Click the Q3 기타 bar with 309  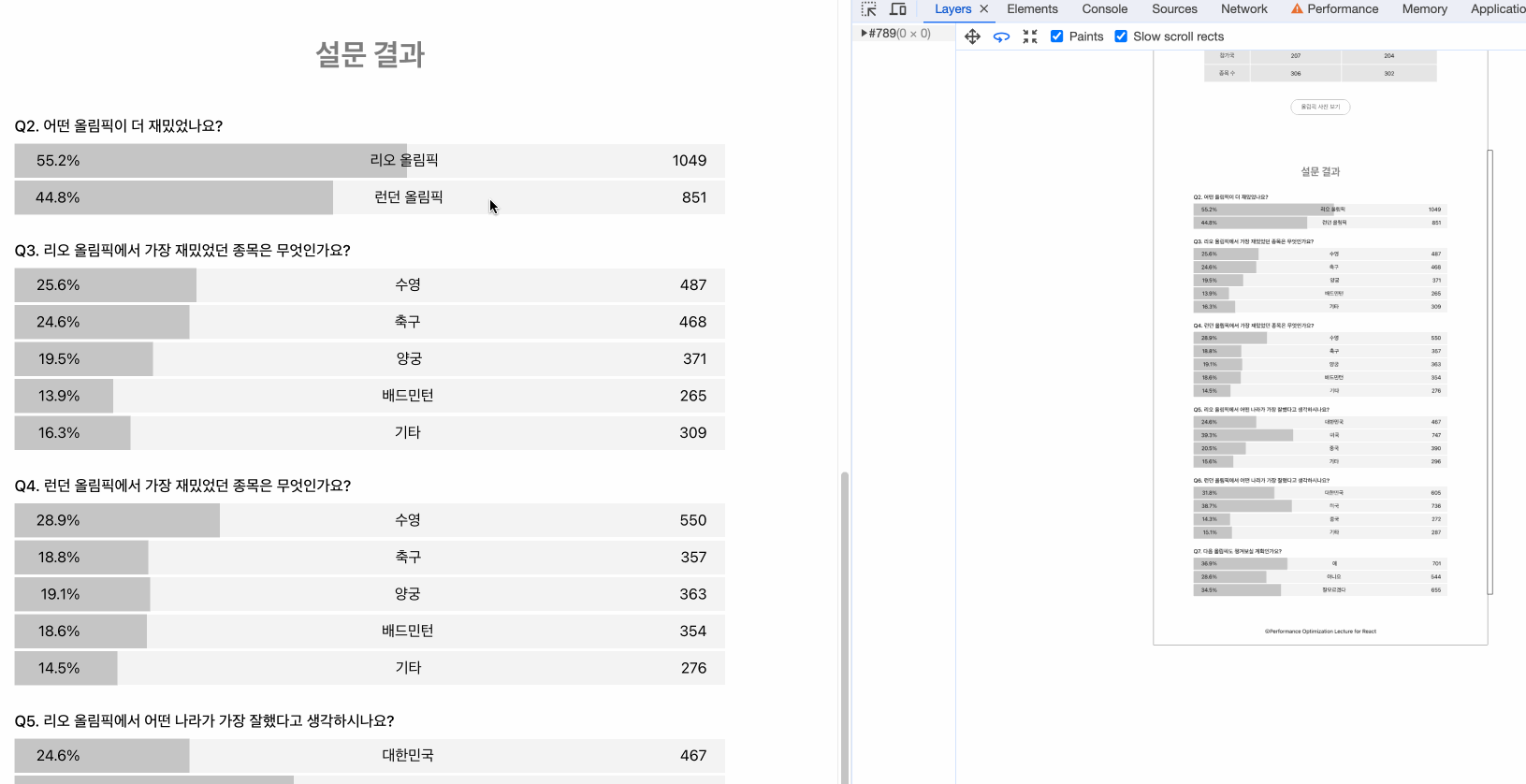370,433
